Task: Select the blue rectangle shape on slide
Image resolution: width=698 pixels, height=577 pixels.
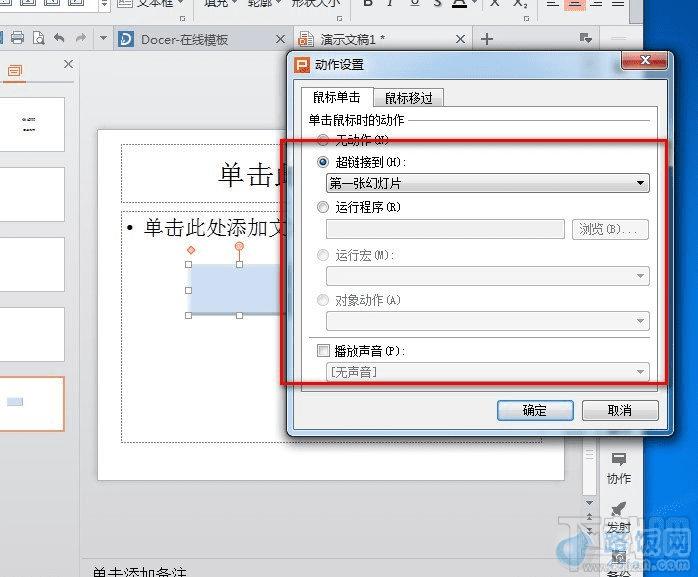Action: coord(235,289)
